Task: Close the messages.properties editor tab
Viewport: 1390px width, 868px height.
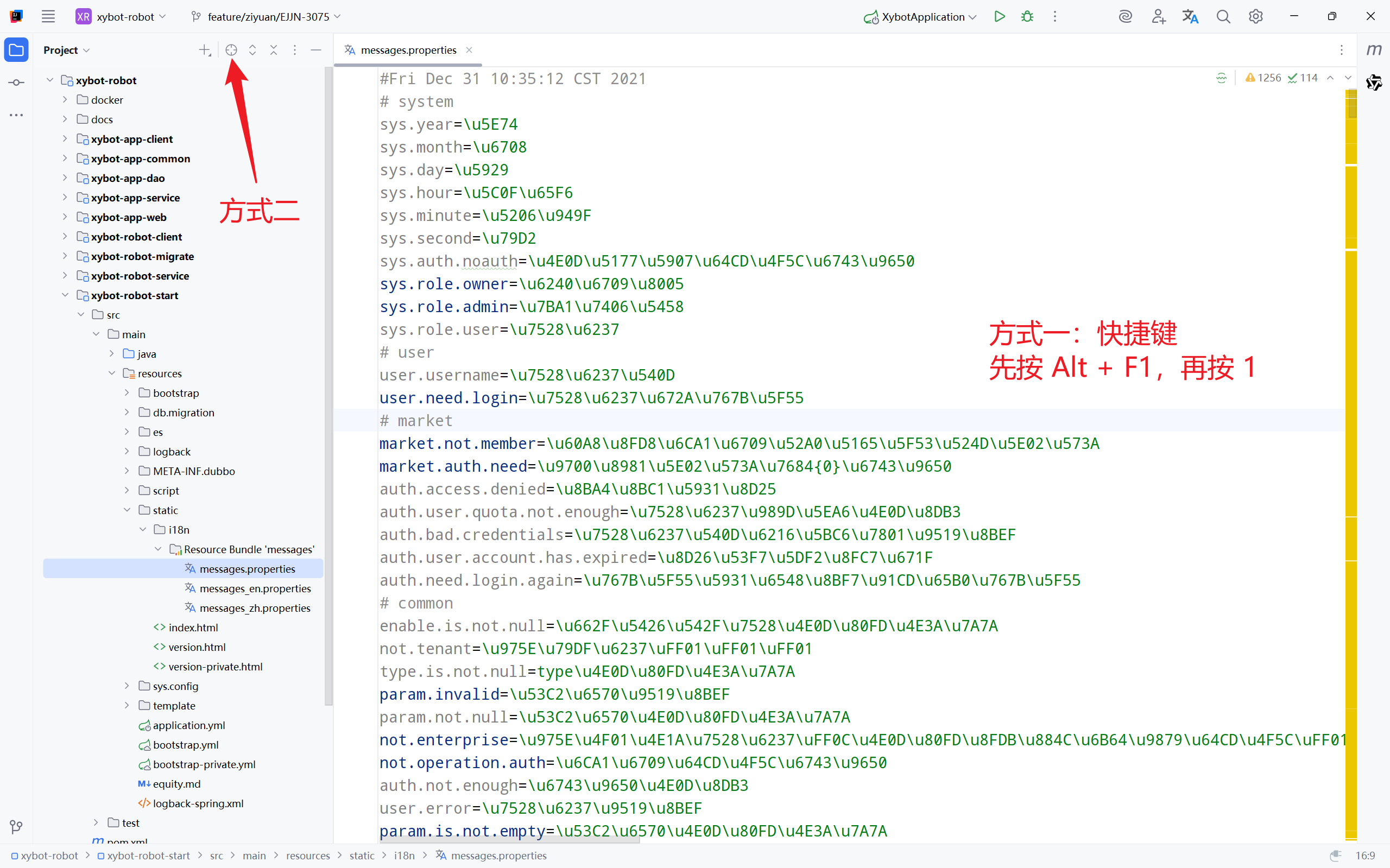Action: point(469,50)
